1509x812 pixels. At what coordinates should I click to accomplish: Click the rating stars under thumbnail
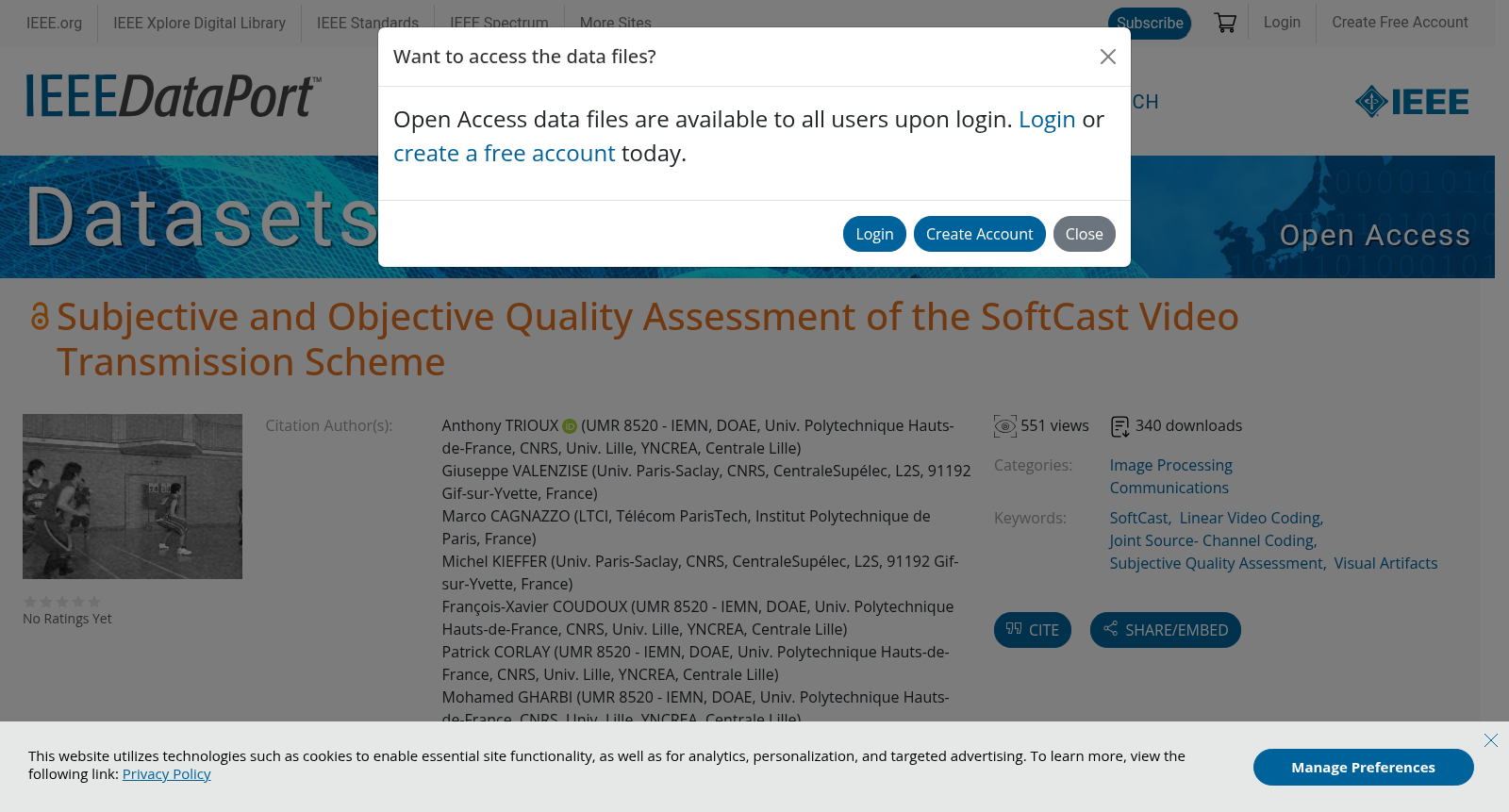pos(62,602)
